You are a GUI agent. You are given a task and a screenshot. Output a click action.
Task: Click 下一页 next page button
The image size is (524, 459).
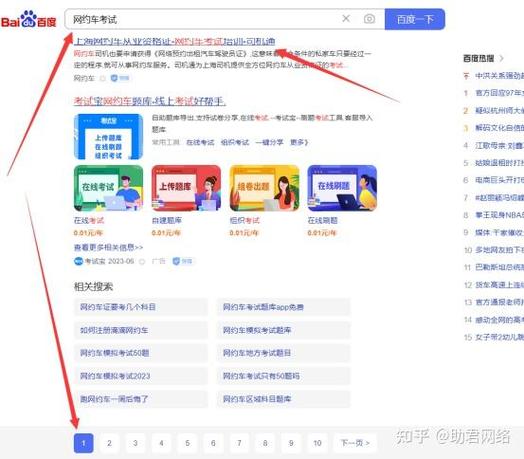(x=355, y=443)
